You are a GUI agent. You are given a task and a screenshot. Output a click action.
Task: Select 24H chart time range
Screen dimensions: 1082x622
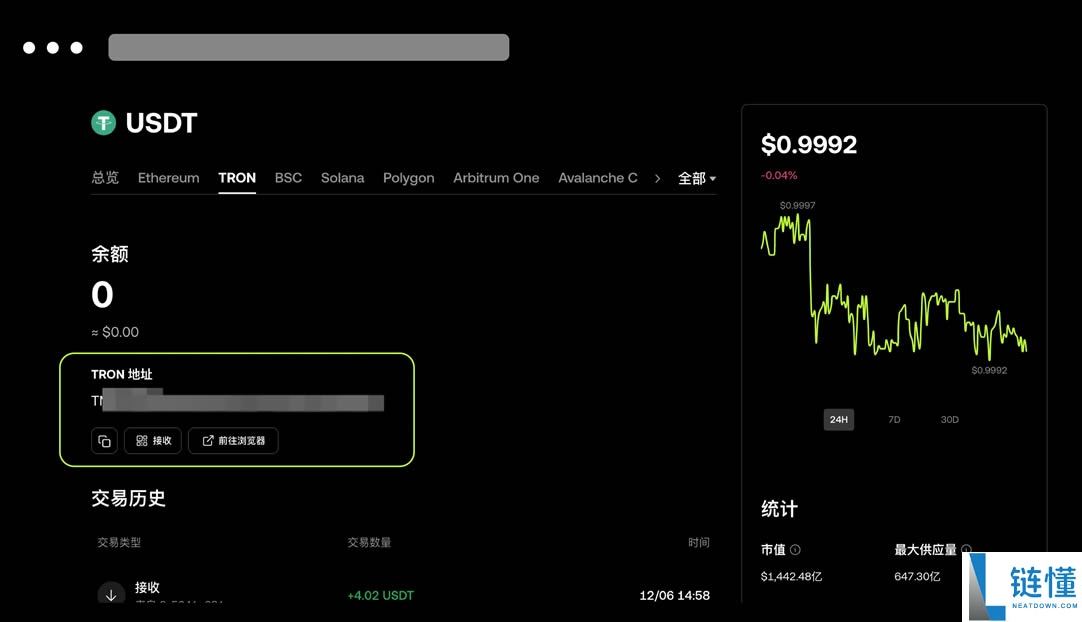click(x=838, y=420)
